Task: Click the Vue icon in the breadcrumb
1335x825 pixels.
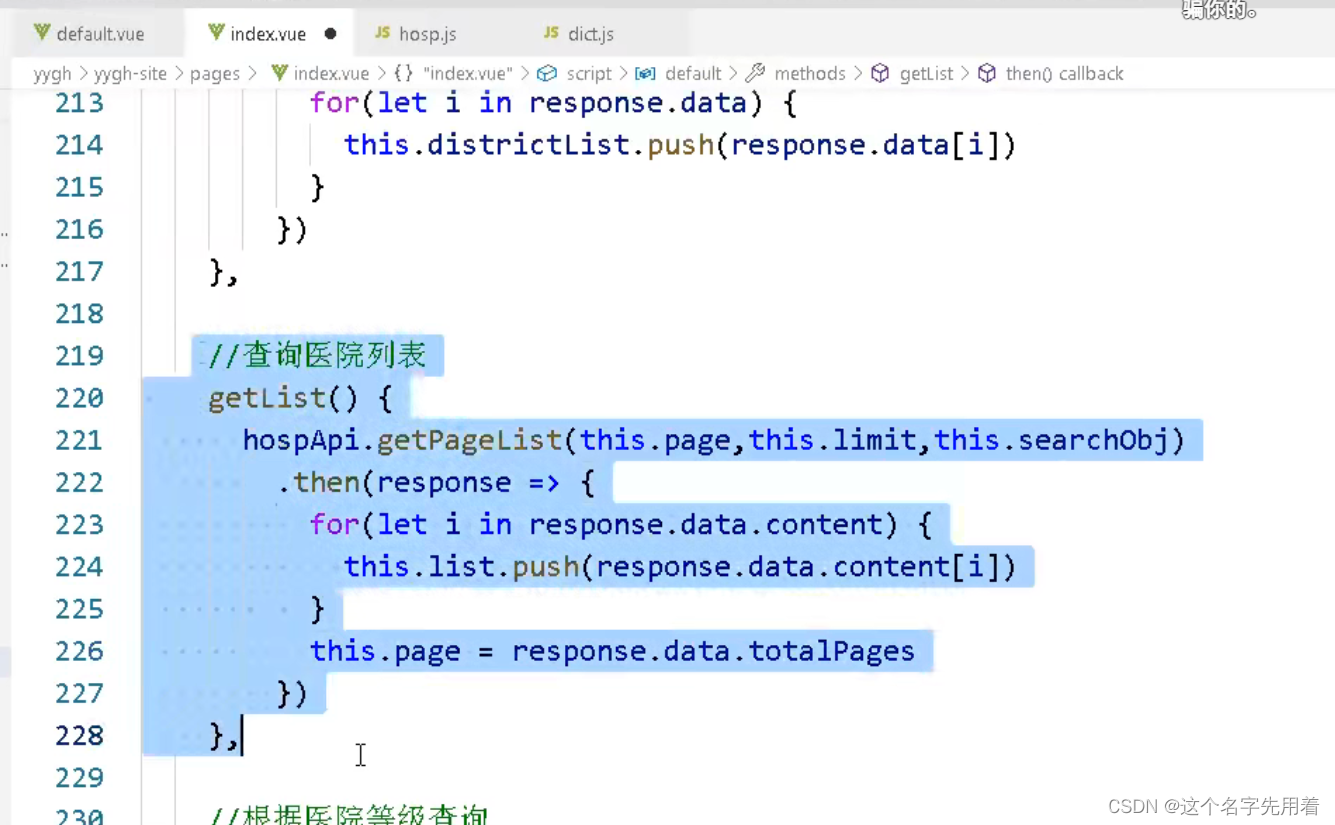Action: (x=280, y=73)
